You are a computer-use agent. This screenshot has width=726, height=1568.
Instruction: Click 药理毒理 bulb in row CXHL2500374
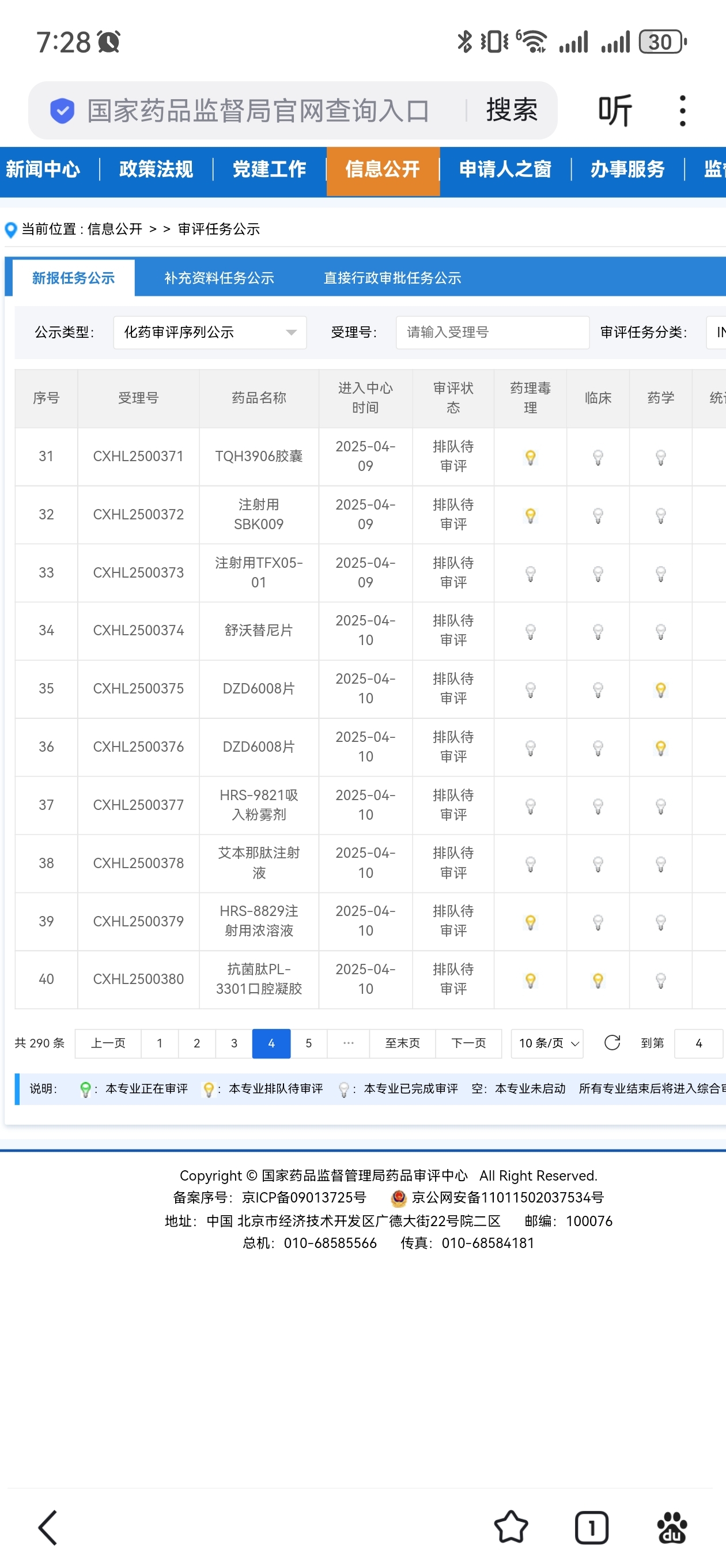531,631
